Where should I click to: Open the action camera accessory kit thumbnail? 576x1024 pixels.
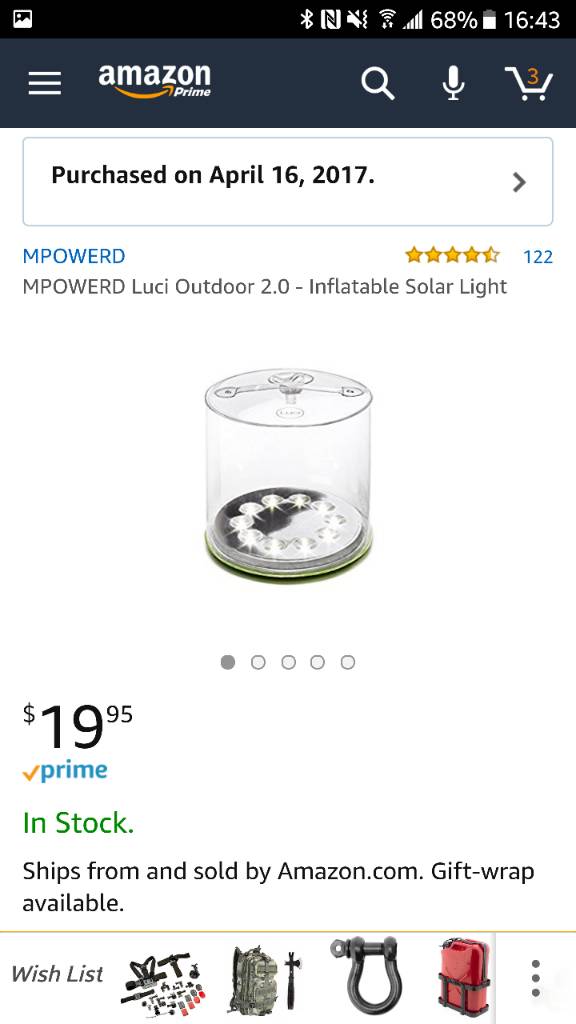(163, 978)
